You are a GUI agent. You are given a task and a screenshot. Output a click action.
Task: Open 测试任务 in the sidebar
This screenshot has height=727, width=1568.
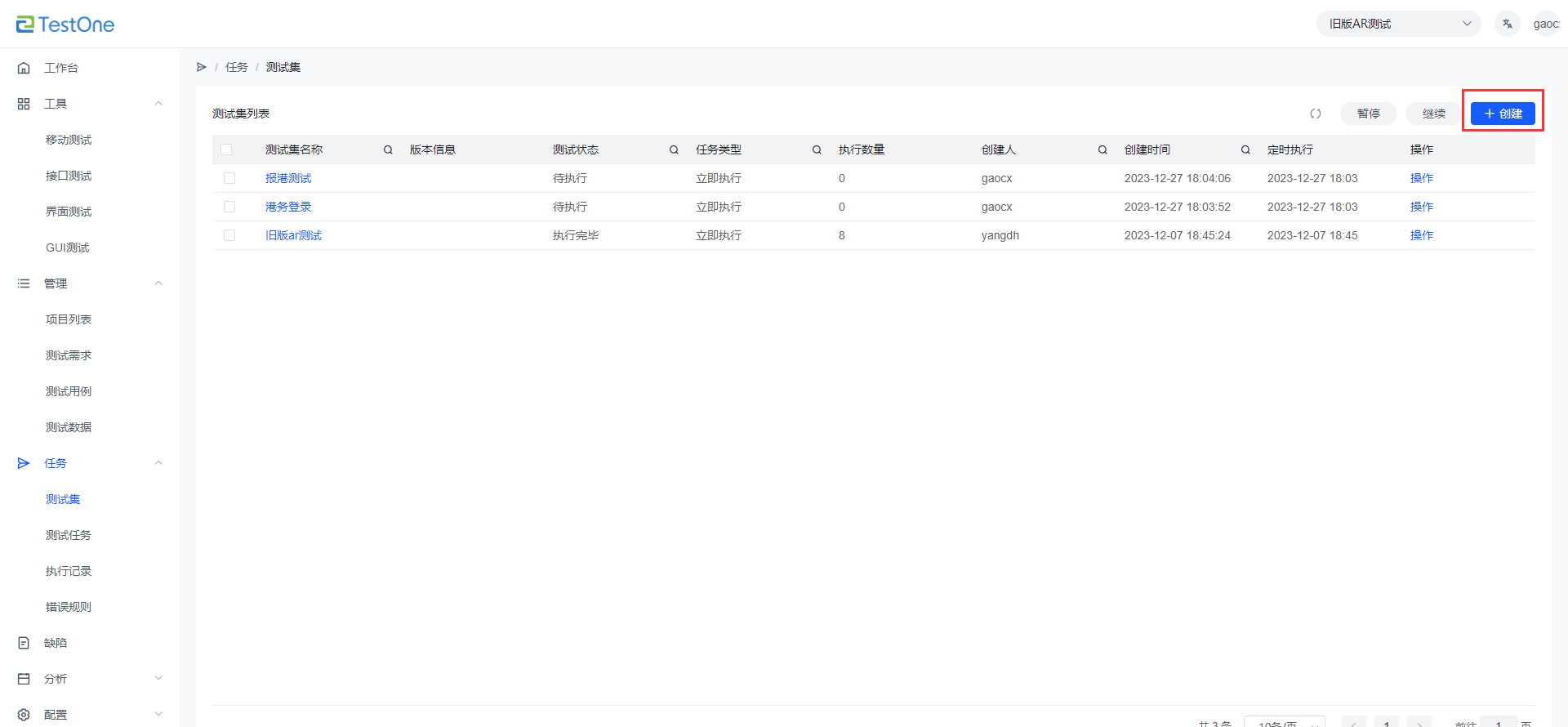(69, 535)
